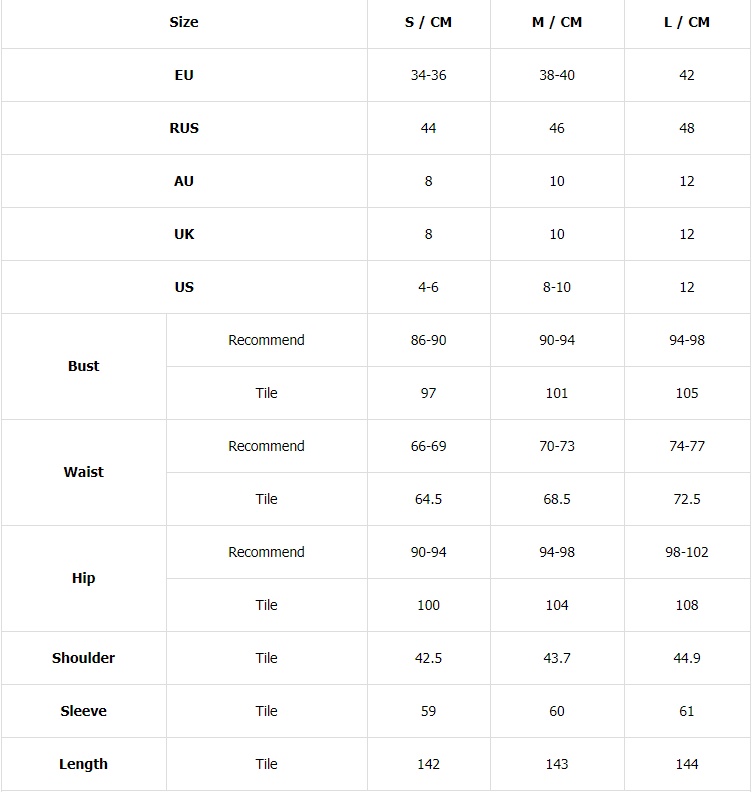Select the 64.5 waist tile value

(428, 499)
